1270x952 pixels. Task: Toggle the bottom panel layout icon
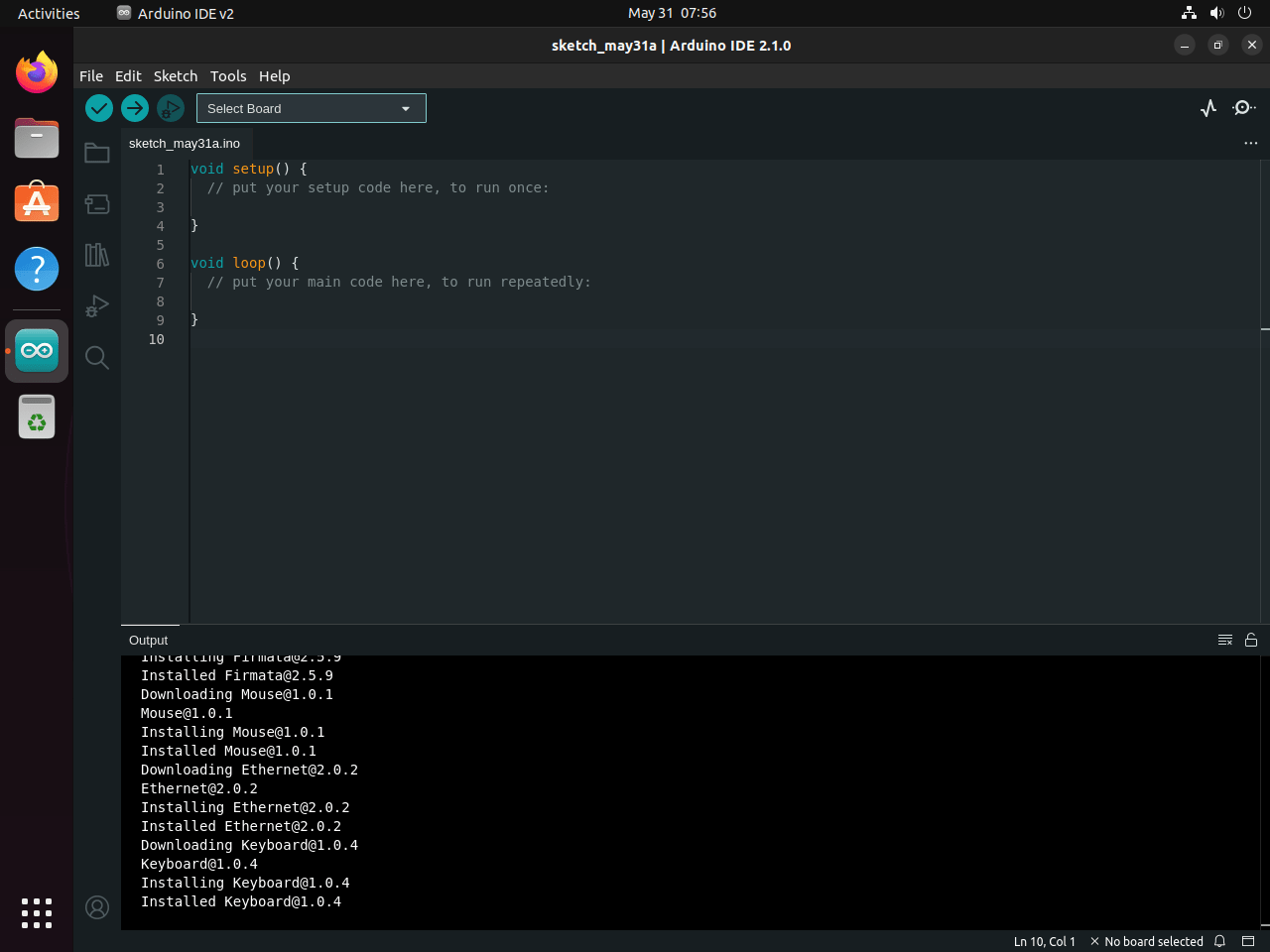1249,941
